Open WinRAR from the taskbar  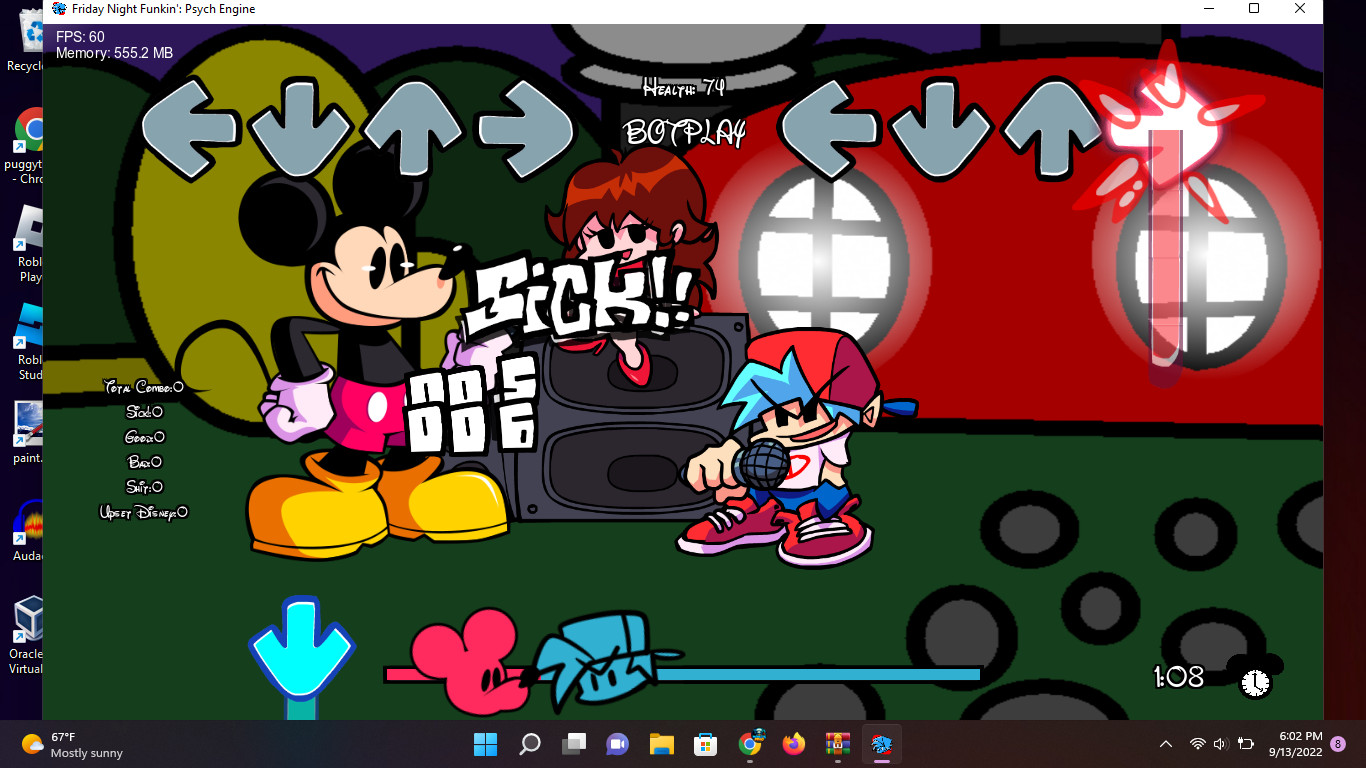(837, 744)
